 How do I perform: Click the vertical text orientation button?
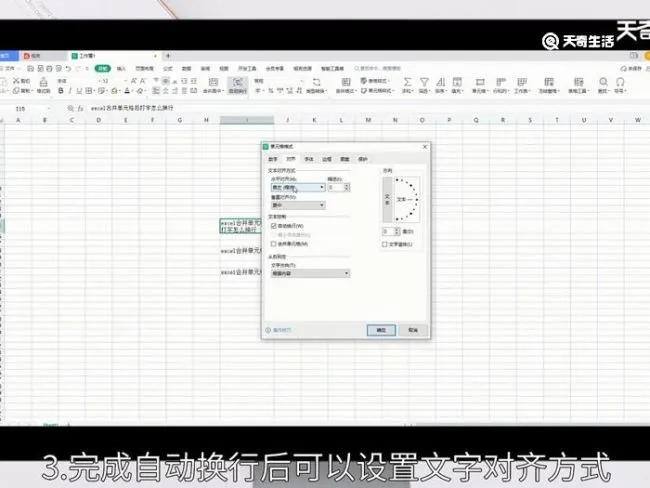[388, 200]
